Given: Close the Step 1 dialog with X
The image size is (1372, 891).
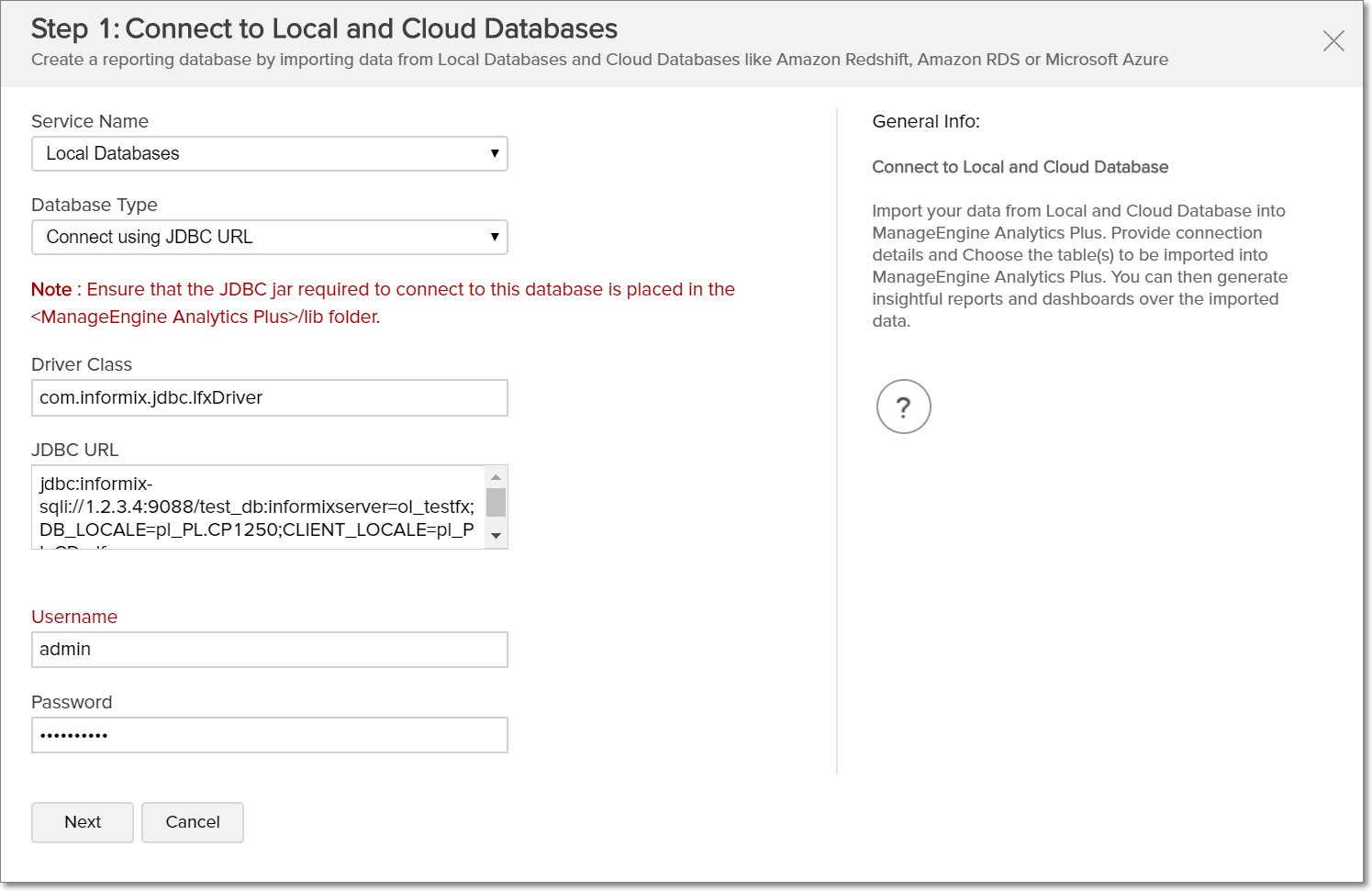Looking at the screenshot, I should 1333,40.
